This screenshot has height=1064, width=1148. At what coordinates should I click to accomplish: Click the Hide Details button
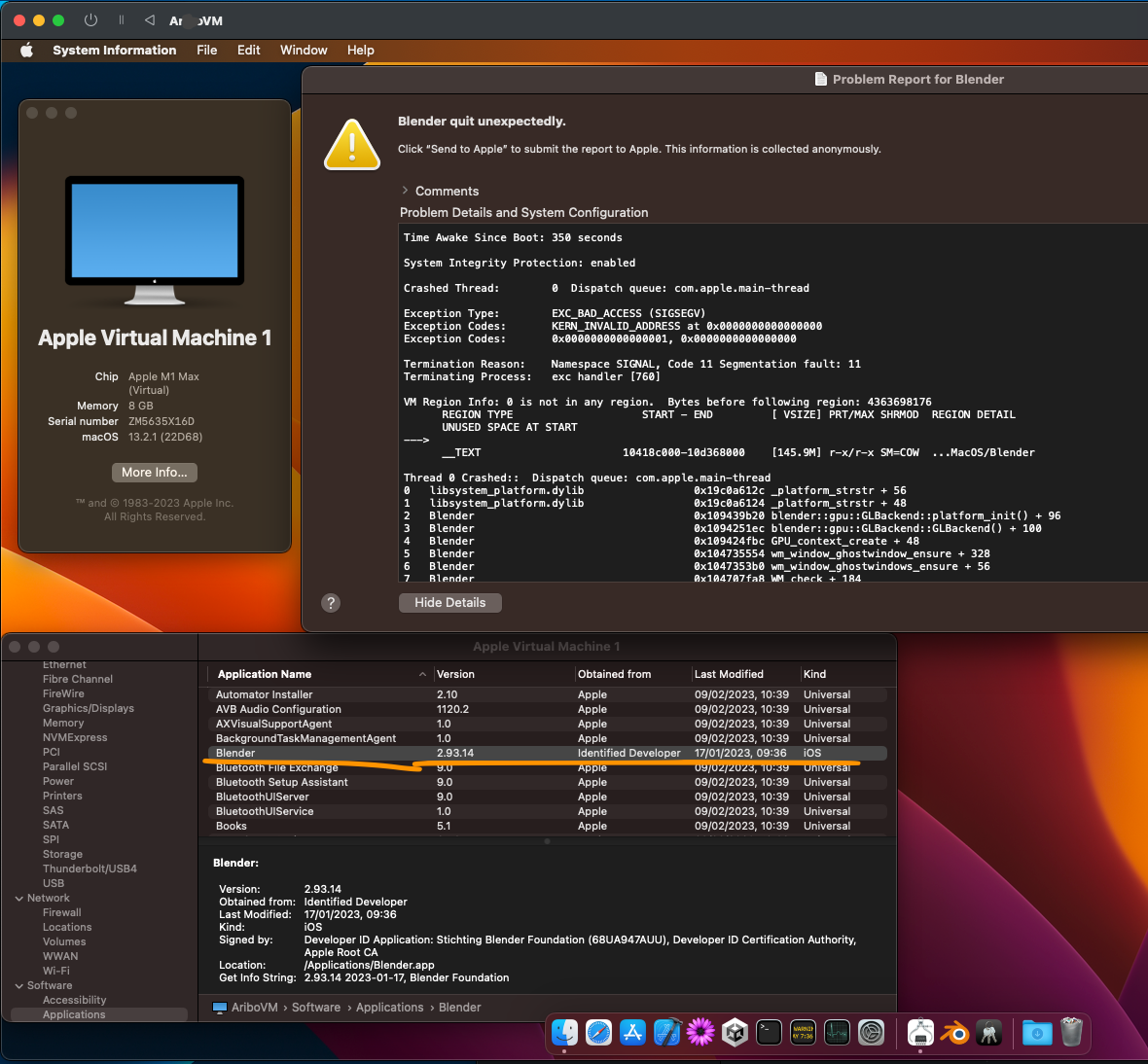pos(449,602)
